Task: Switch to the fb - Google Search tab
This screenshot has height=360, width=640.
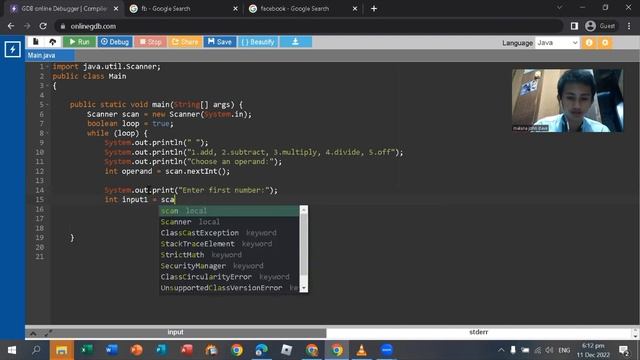Action: (x=184, y=9)
